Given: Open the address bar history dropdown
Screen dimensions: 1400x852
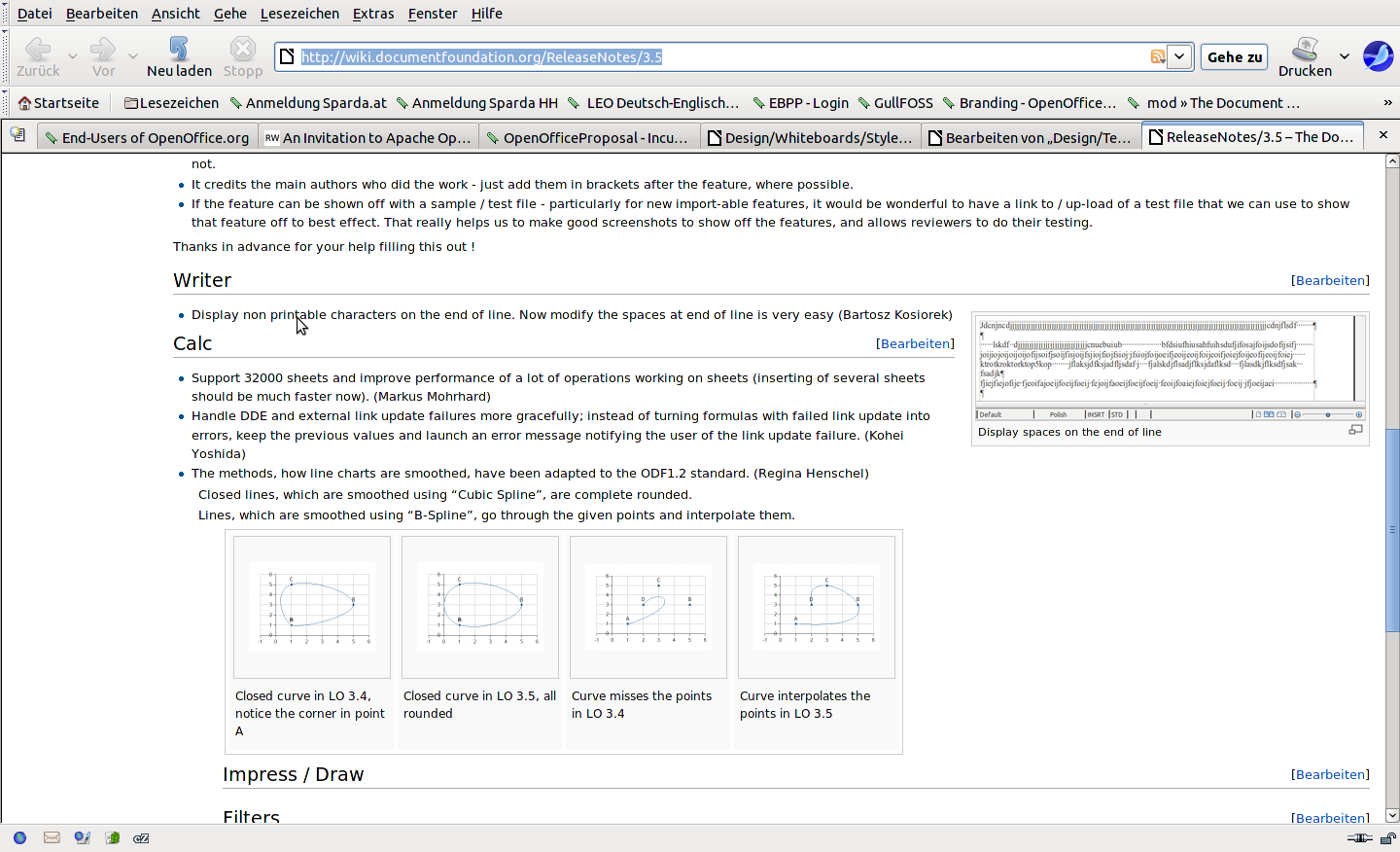Looking at the screenshot, I should click(1179, 57).
